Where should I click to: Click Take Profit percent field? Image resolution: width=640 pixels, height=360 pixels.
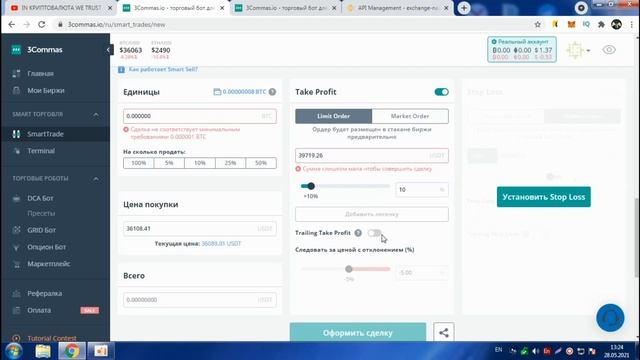422,189
